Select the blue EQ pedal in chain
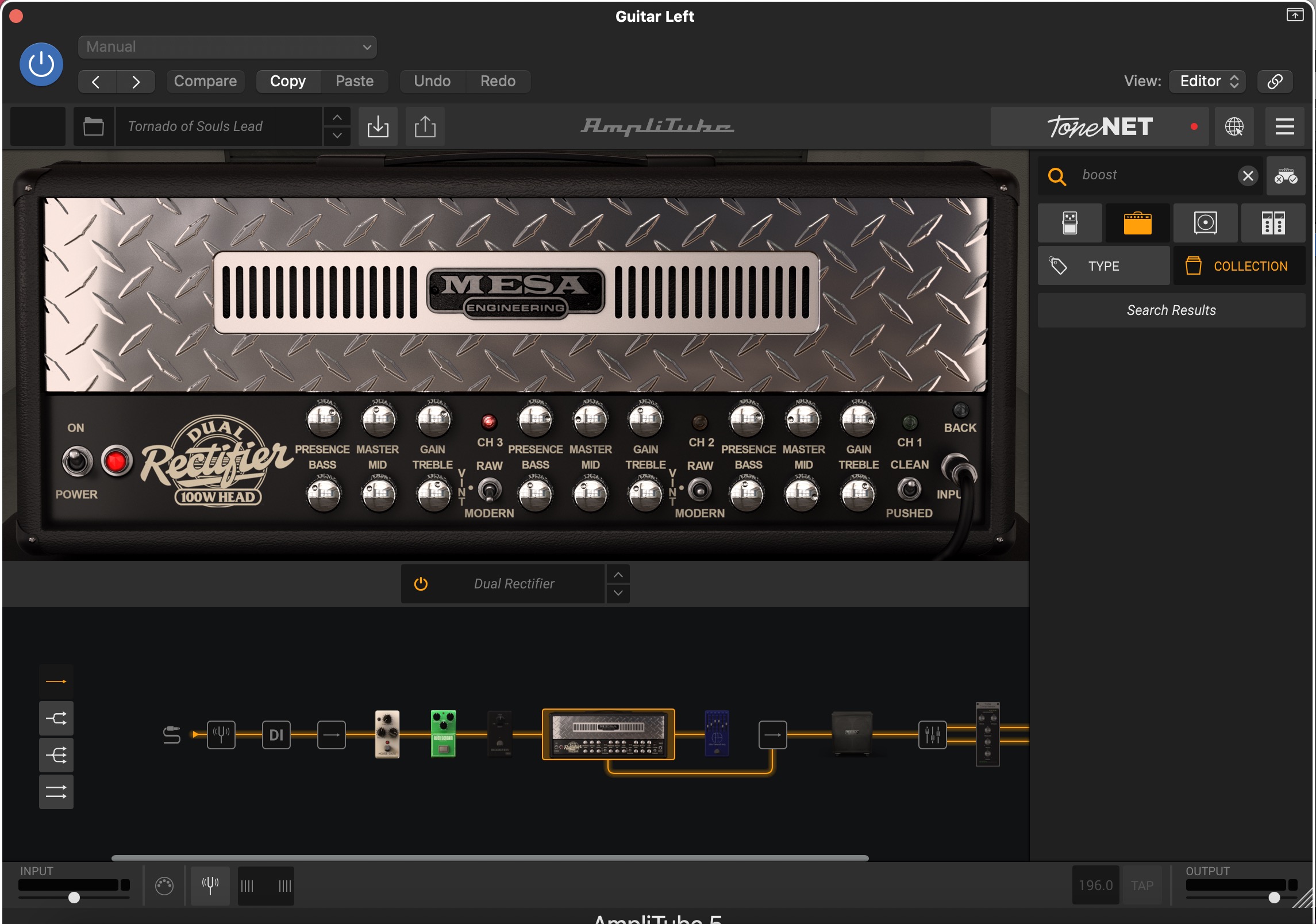 [717, 734]
